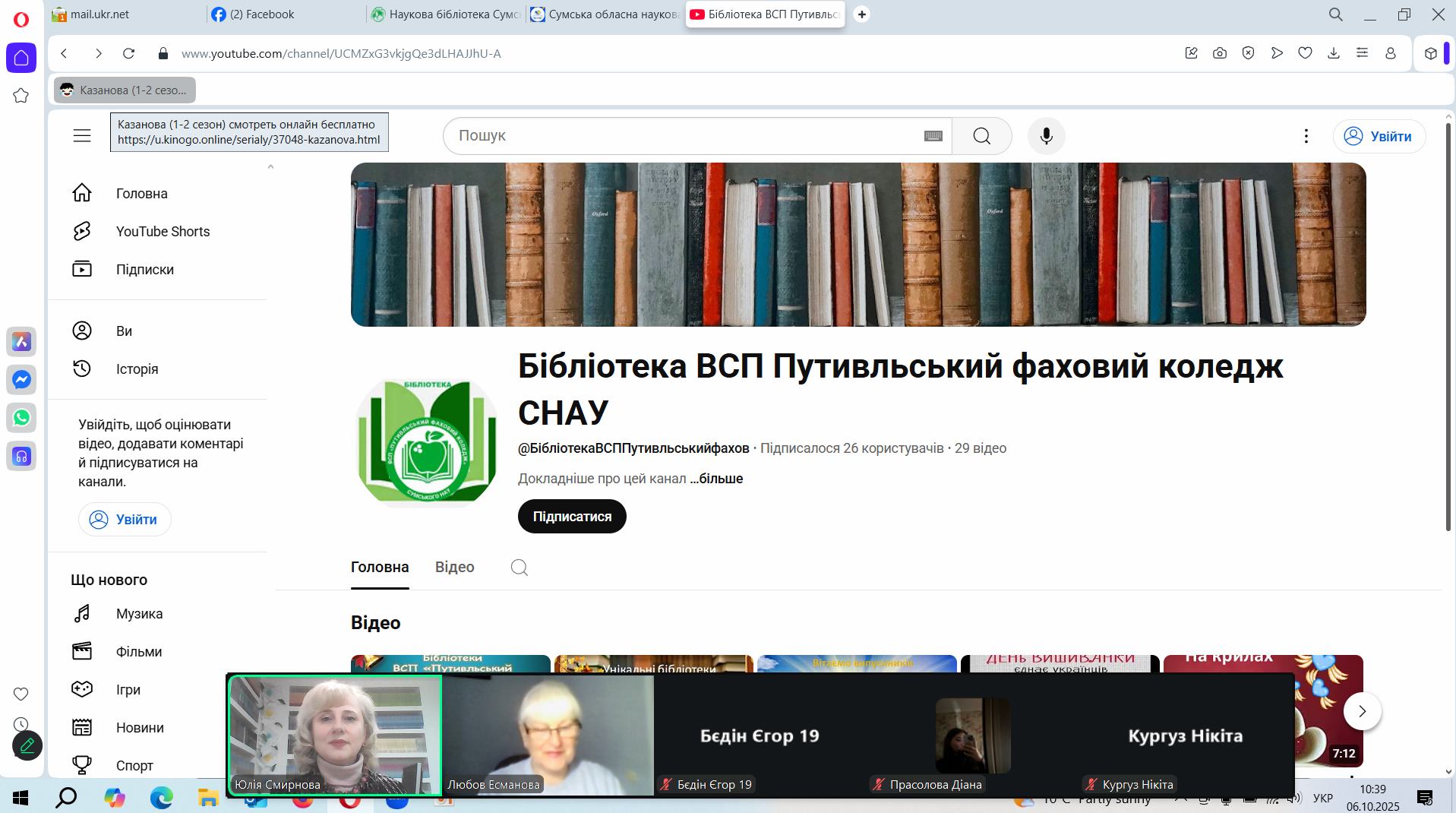Open the YouTube hamburger guide menu
1456x813 pixels.
(x=82, y=136)
